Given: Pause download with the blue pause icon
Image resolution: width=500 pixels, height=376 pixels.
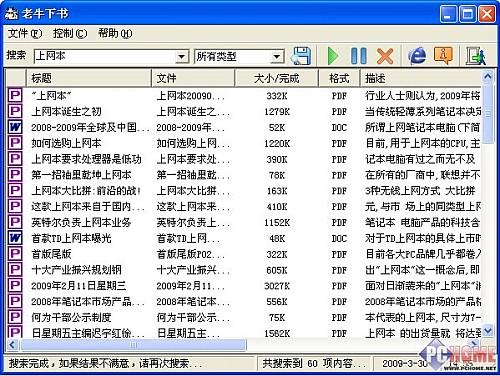Looking at the screenshot, I should click(359, 56).
